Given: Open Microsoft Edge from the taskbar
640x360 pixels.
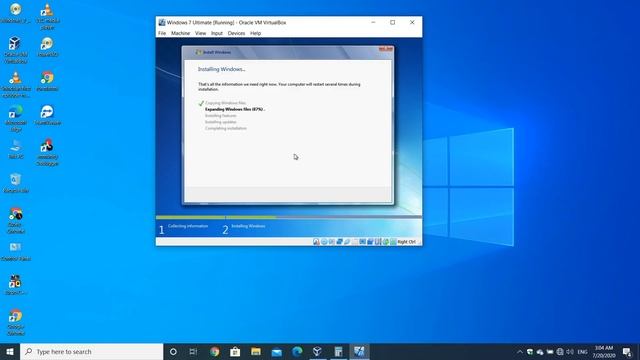Looking at the screenshot, I should (x=297, y=351).
